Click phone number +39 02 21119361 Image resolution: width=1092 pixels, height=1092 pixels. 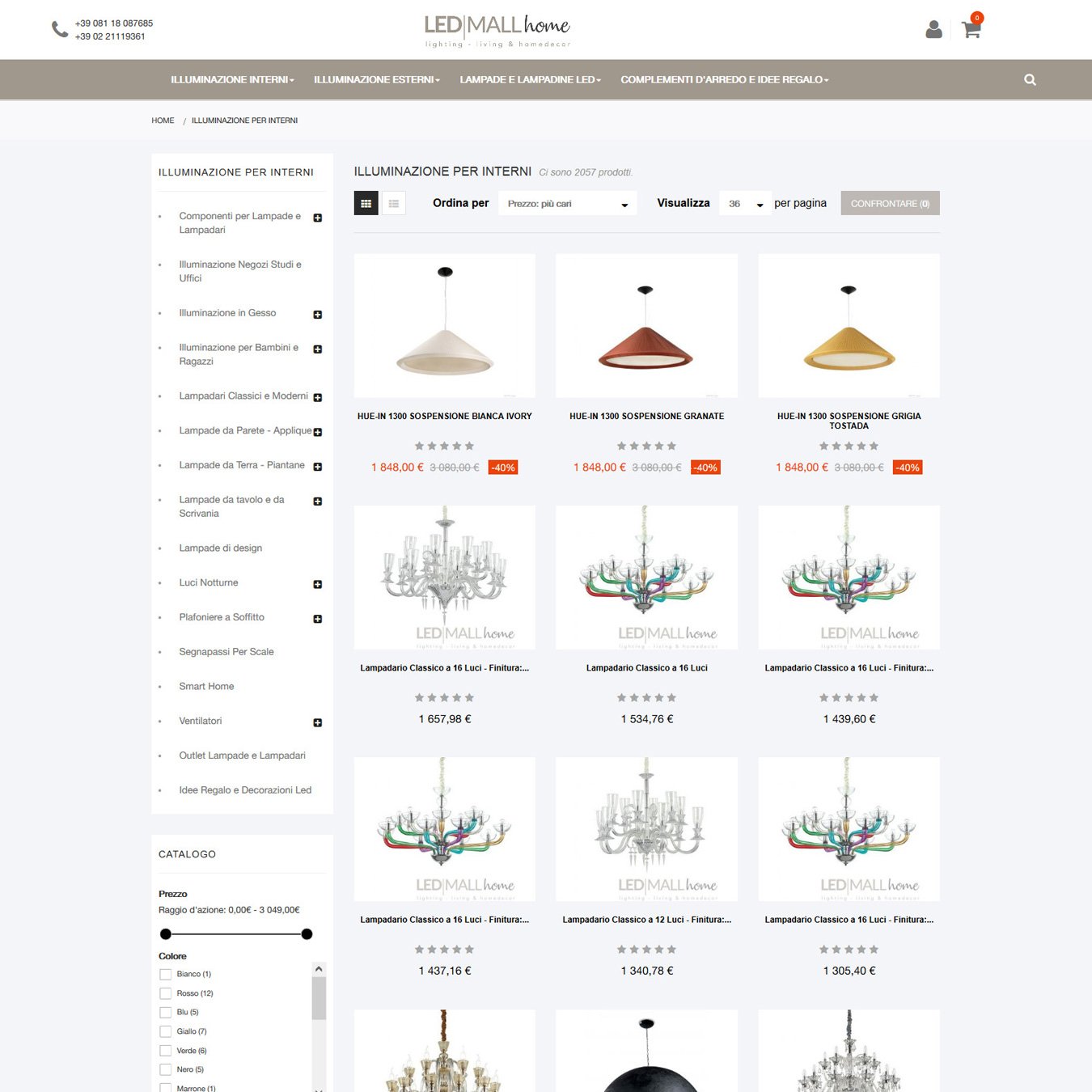(110, 36)
